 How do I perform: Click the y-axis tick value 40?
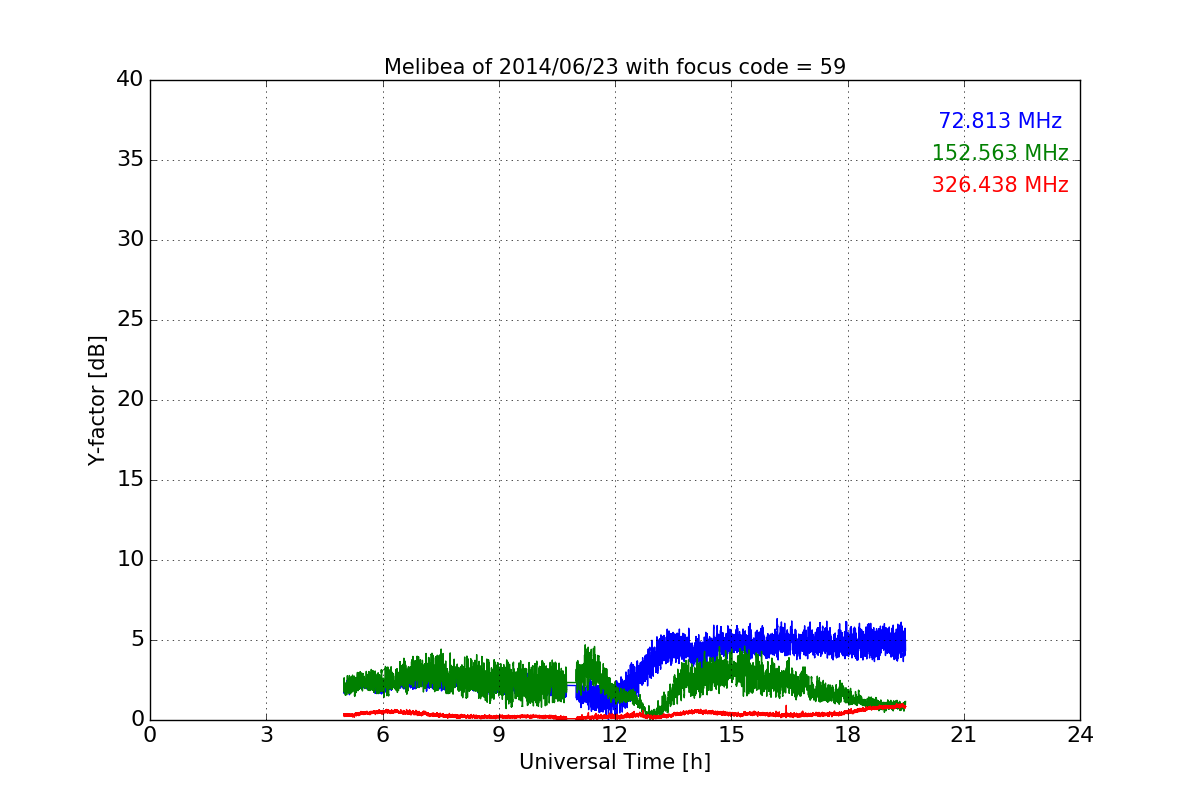click(x=130, y=80)
